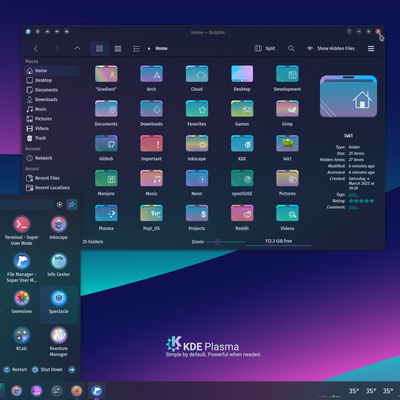Screen dimensions: 400x400
Task: Select the "Gradient" folder icon
Action: click(106, 74)
